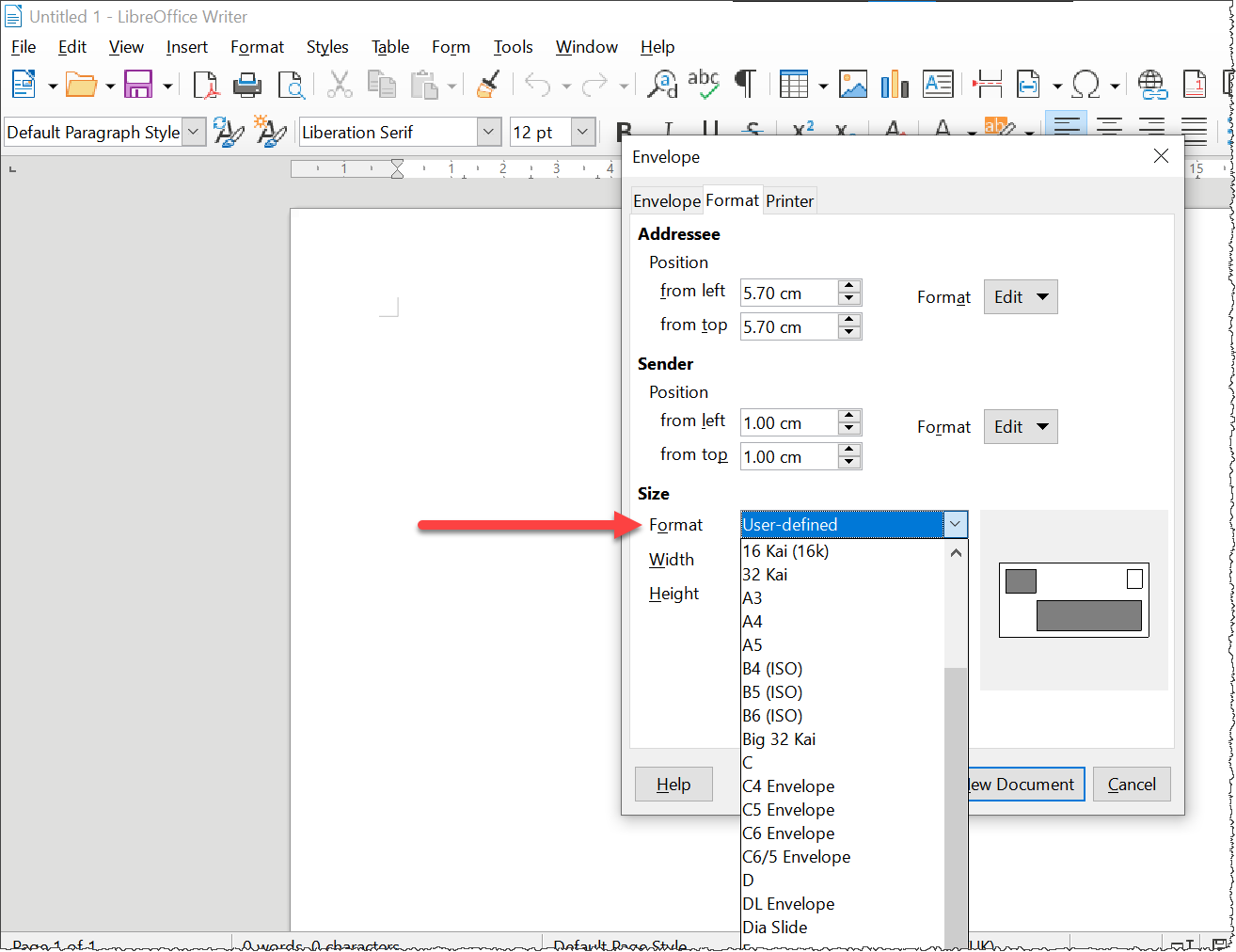1236x952 pixels.
Task: Open Find and Replace tool
Action: (x=662, y=85)
